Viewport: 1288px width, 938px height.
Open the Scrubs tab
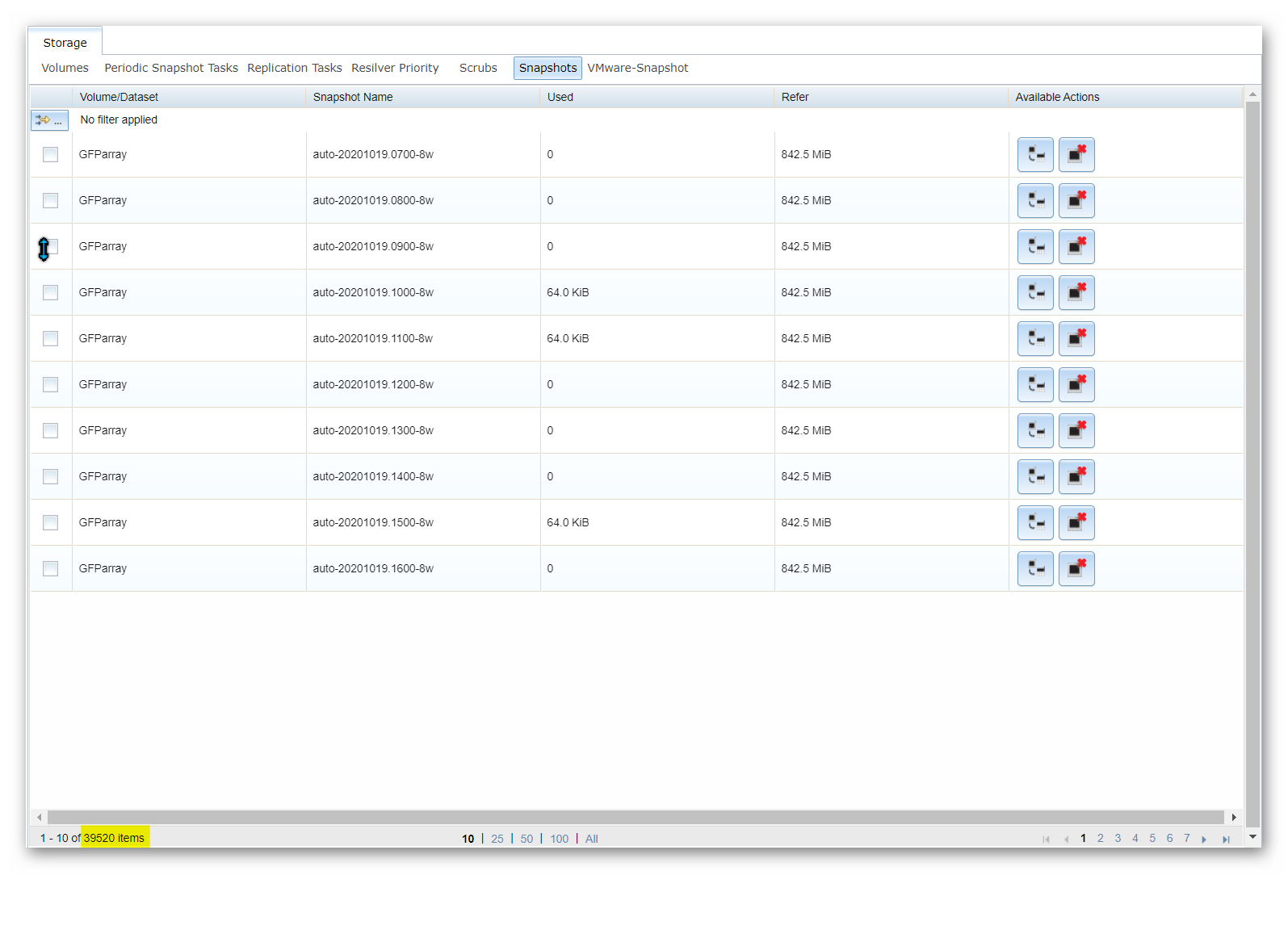[x=478, y=68]
